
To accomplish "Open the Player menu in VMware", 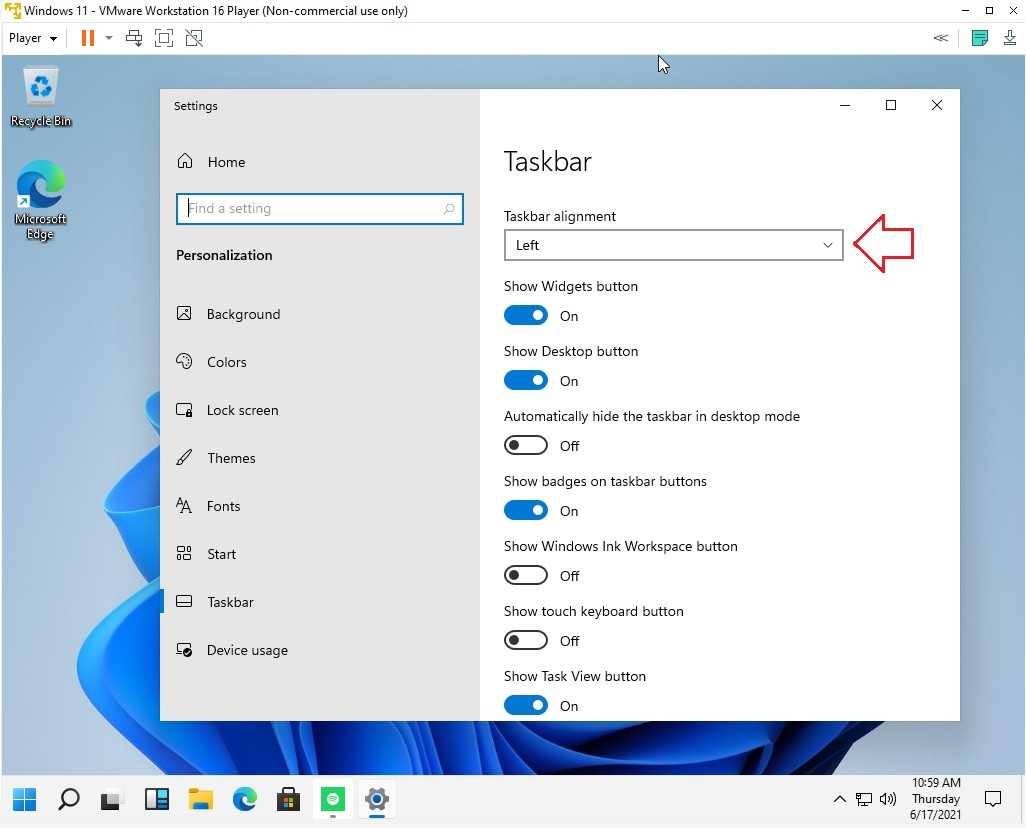I will (x=33, y=38).
